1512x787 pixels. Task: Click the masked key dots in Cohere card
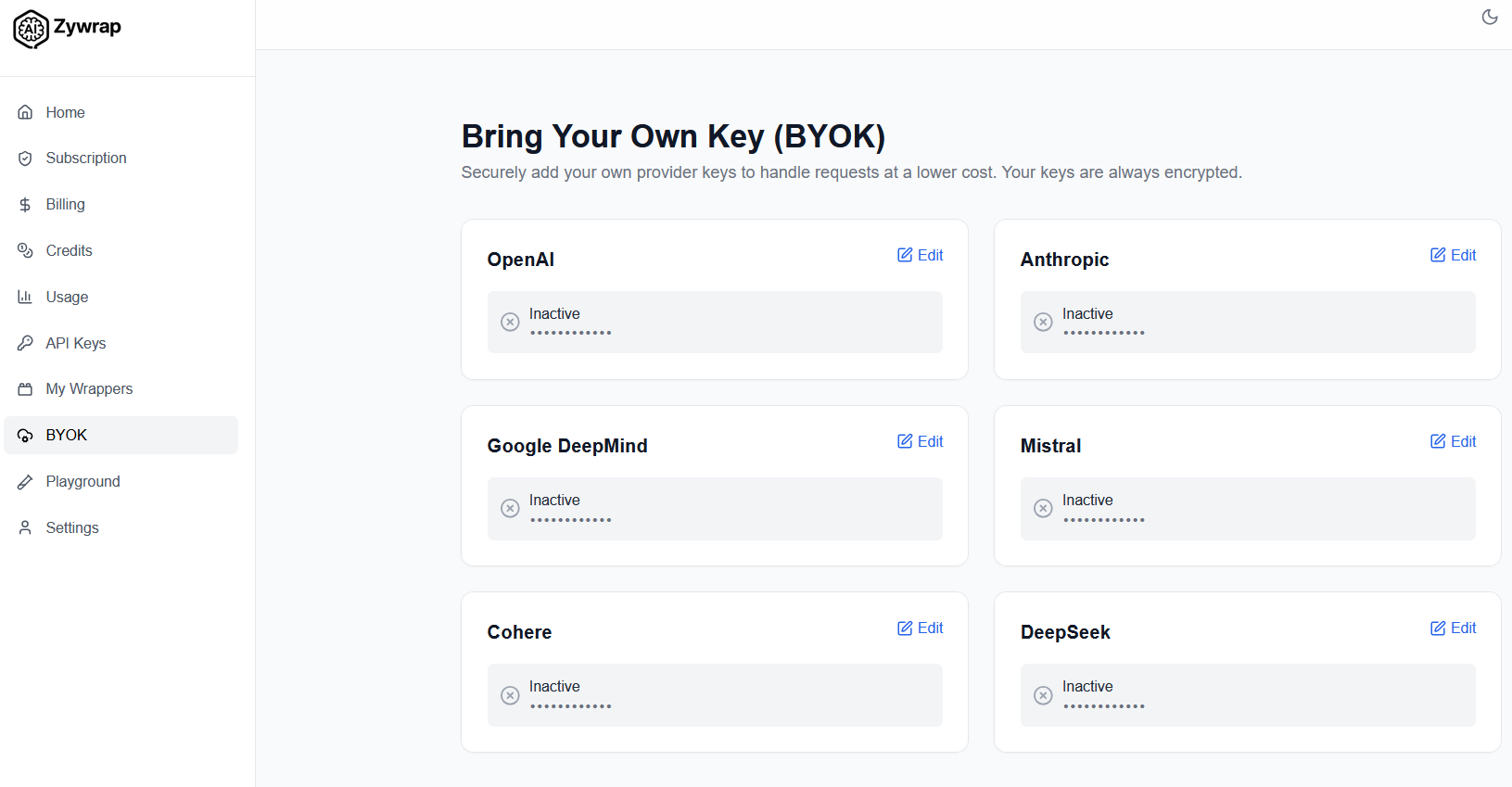click(571, 706)
